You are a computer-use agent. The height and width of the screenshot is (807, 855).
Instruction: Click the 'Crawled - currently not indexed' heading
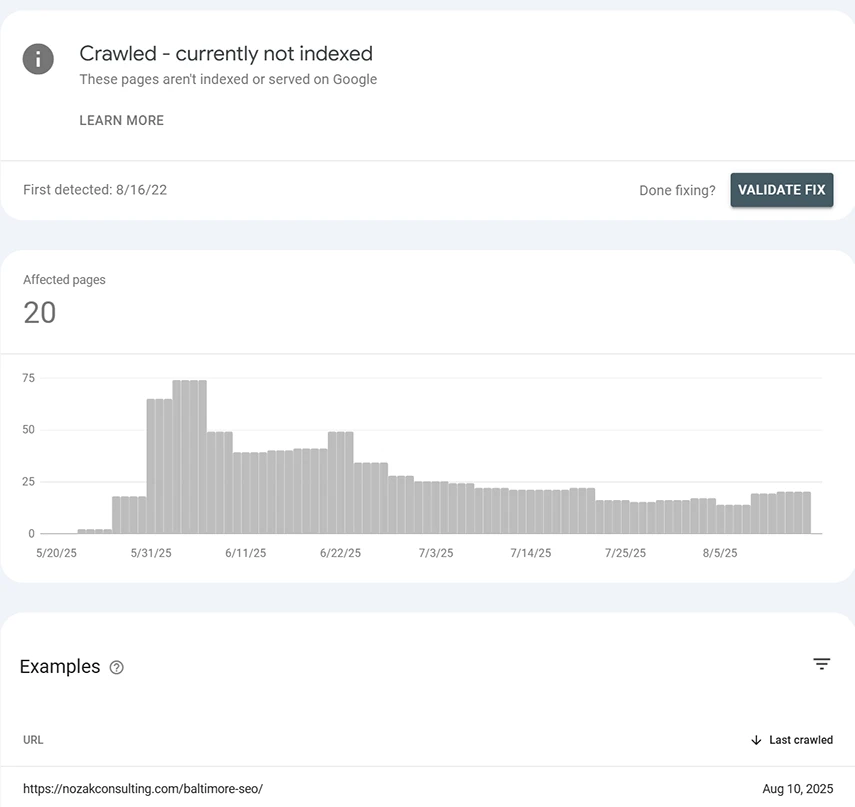[226, 54]
